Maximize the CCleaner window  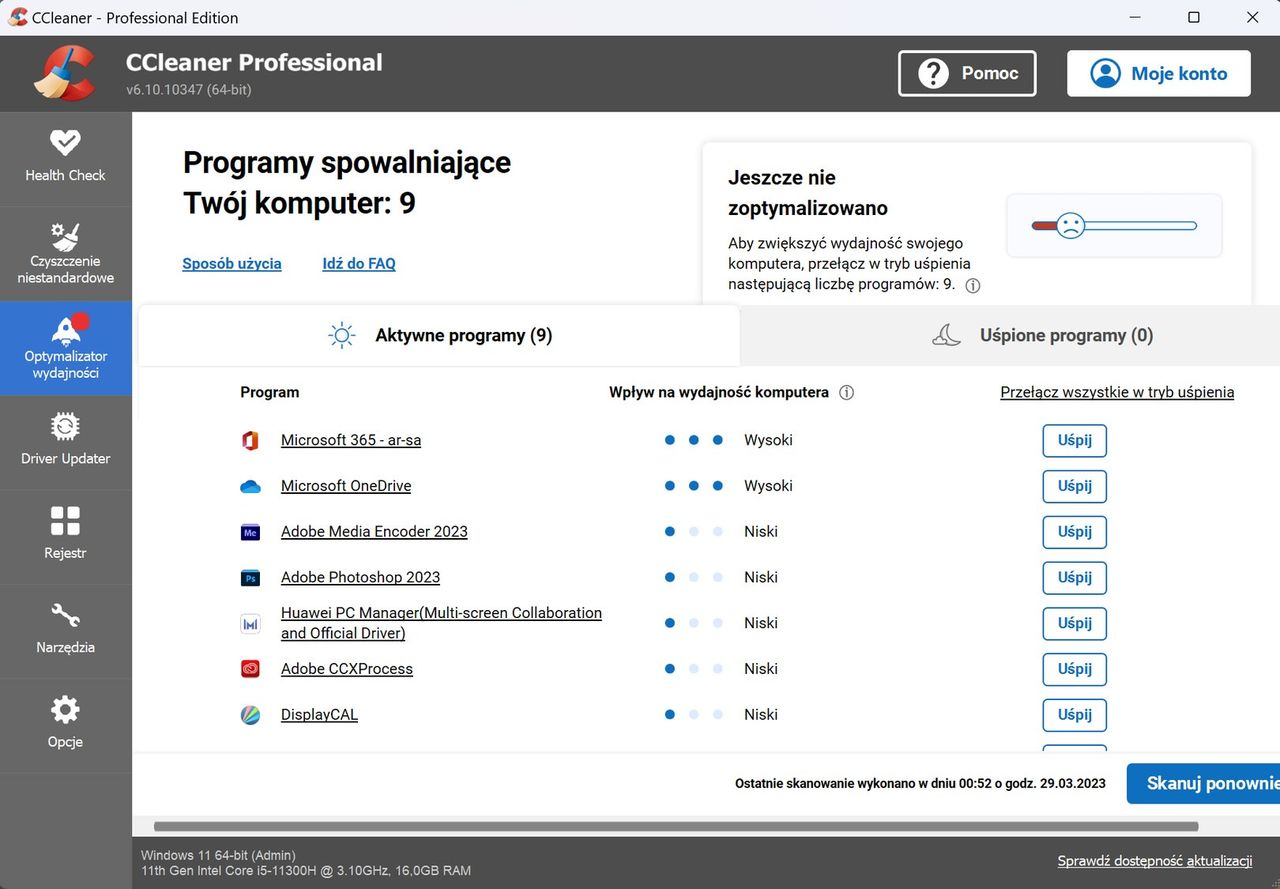coord(1194,18)
